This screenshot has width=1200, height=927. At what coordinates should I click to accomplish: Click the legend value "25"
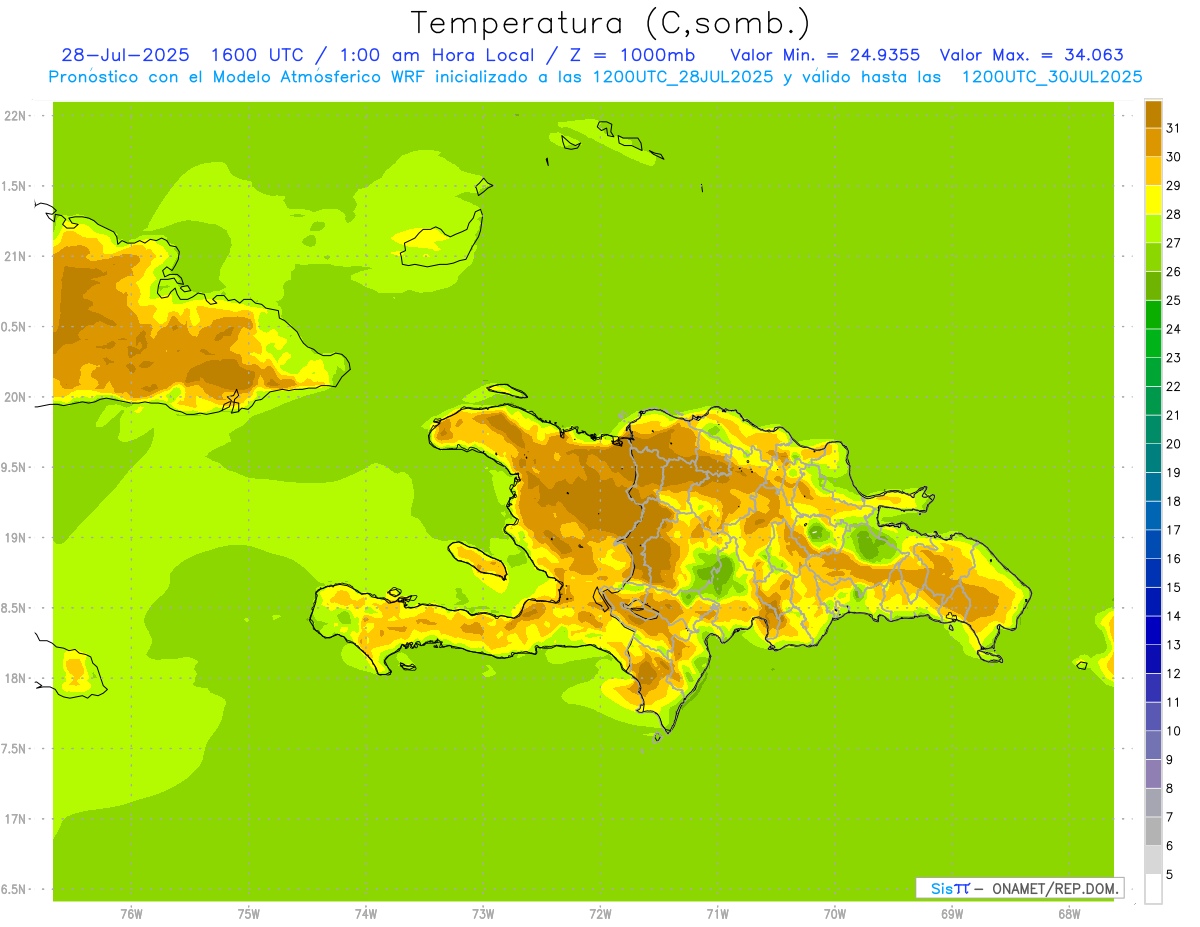1174,300
